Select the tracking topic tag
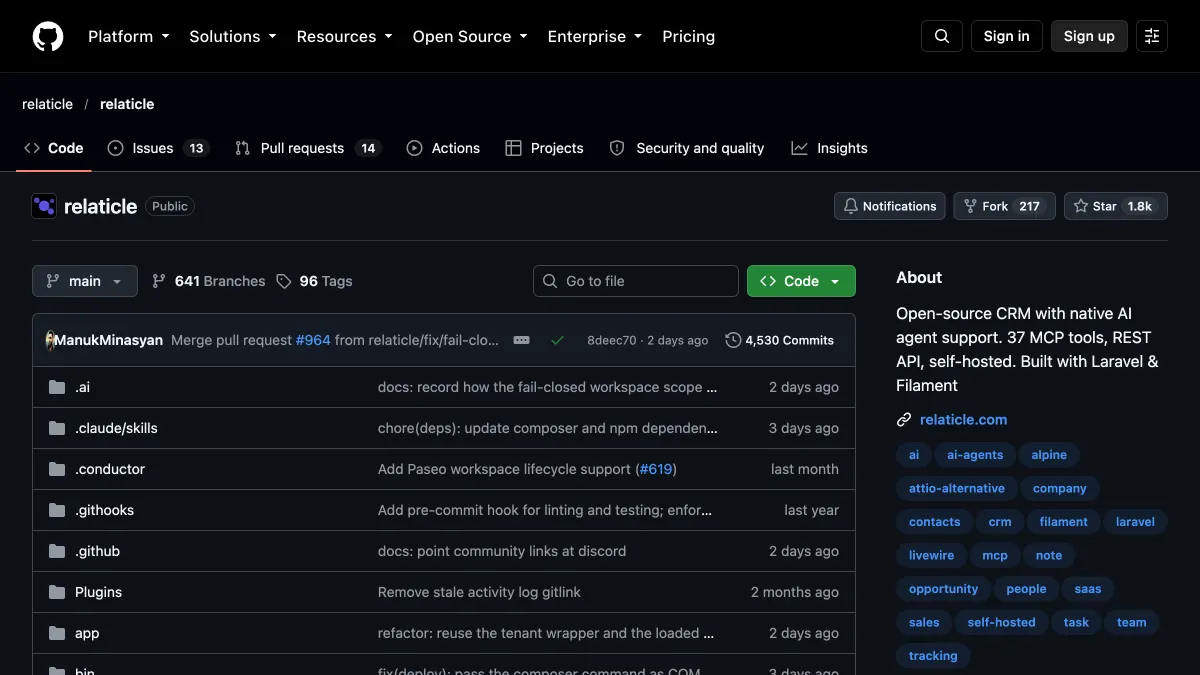 933,656
